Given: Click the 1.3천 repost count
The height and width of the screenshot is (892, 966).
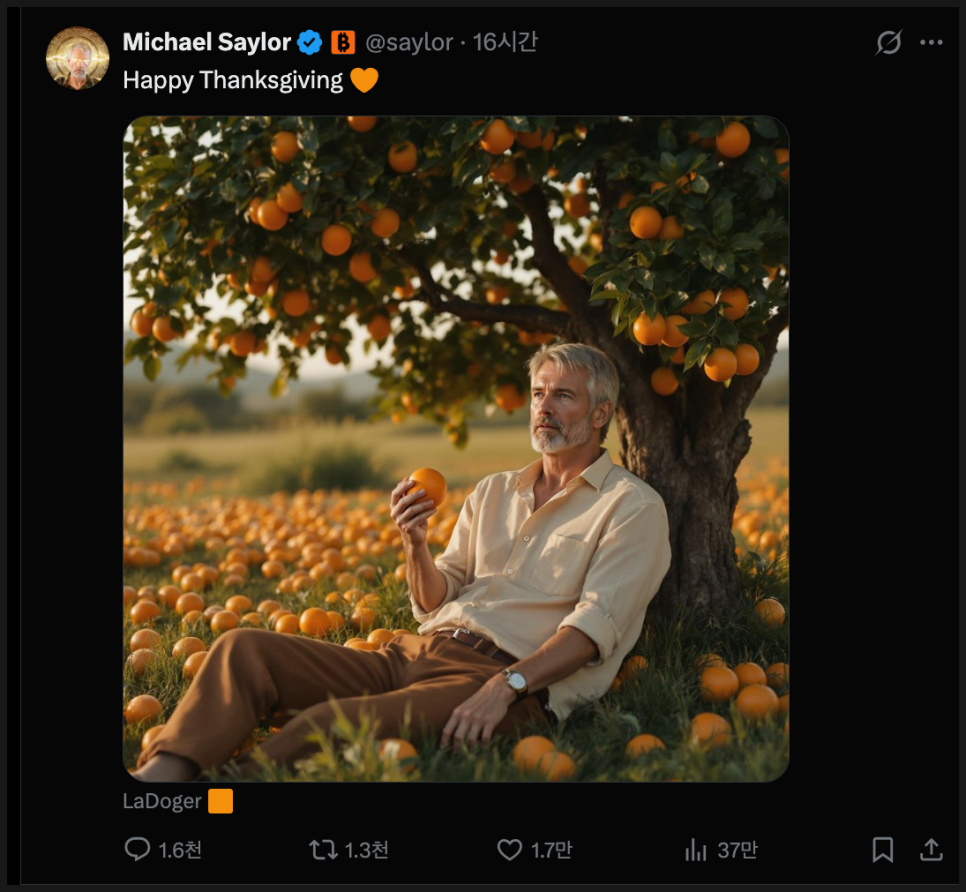Looking at the screenshot, I should click(x=366, y=850).
